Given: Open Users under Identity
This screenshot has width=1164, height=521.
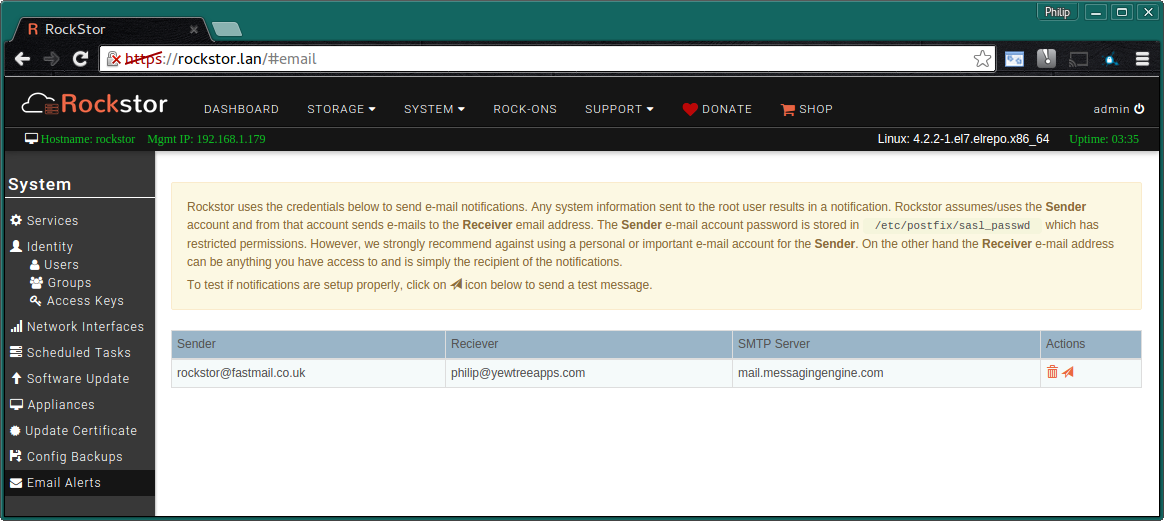Looking at the screenshot, I should pos(53,264).
